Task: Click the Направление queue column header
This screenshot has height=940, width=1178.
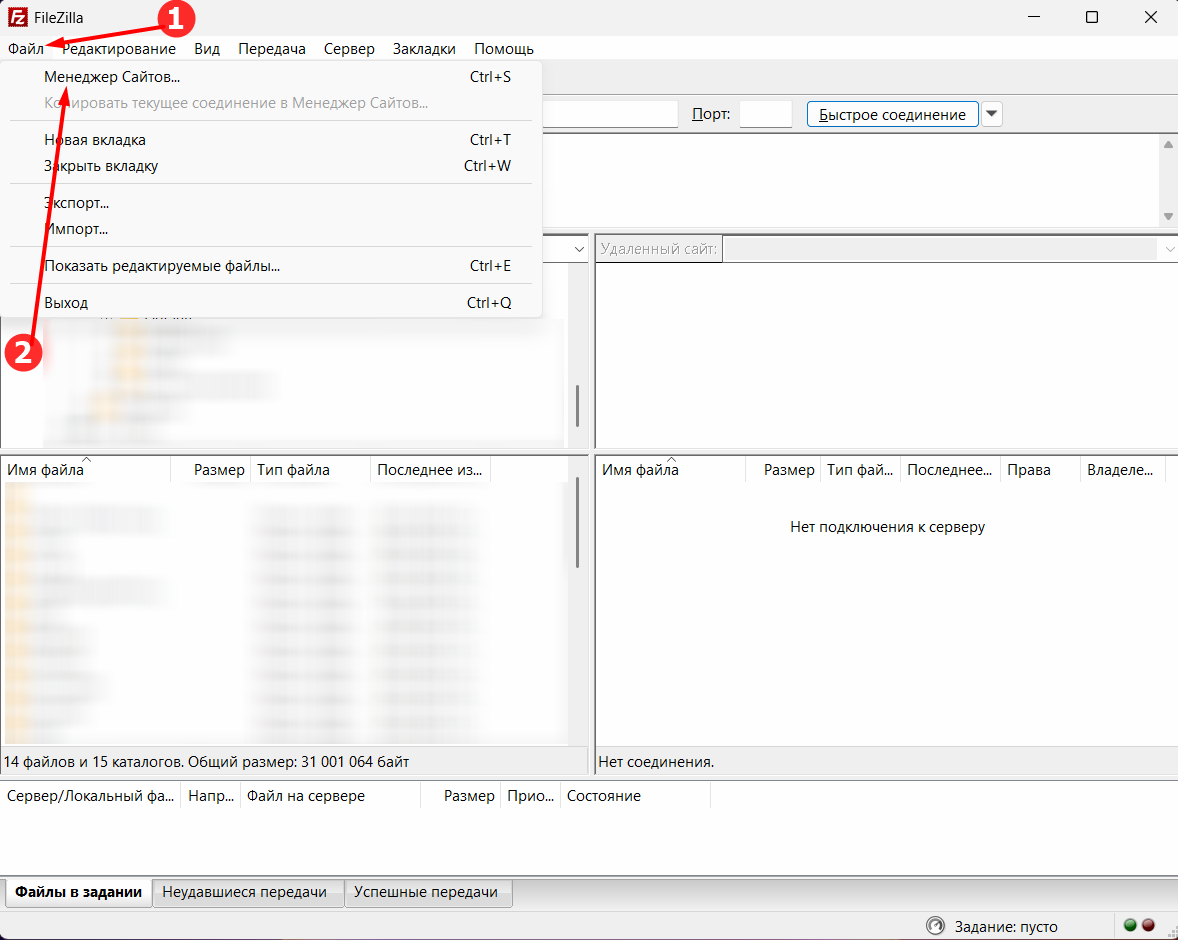Action: (210, 796)
